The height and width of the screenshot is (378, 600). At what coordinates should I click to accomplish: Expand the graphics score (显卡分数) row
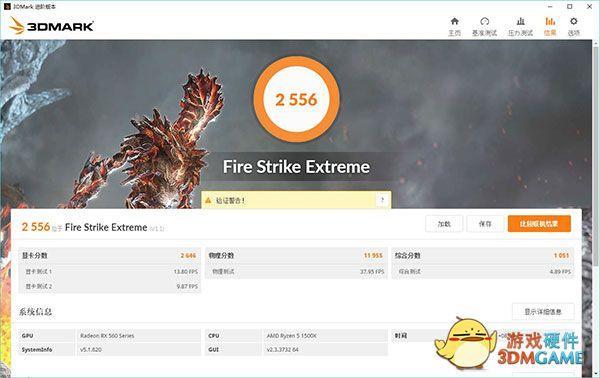point(109,256)
